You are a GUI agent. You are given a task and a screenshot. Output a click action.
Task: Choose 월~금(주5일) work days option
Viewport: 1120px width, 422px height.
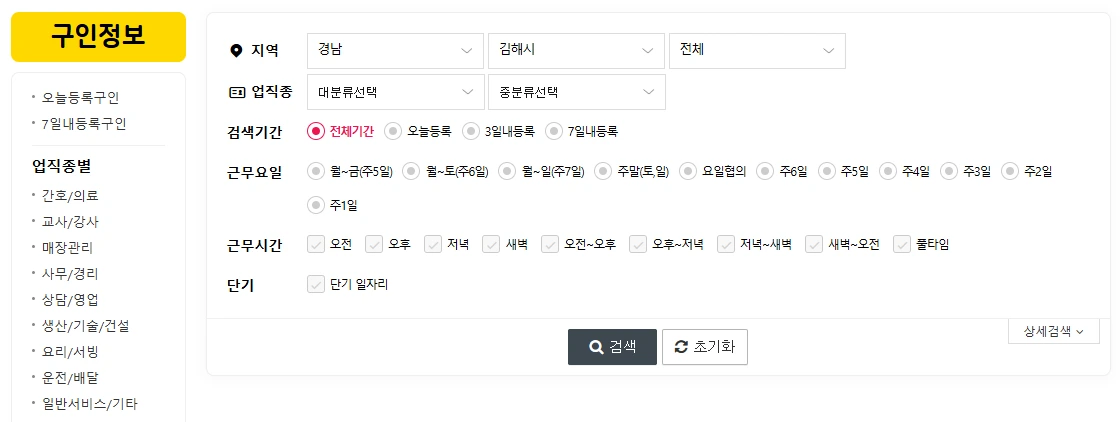point(316,171)
